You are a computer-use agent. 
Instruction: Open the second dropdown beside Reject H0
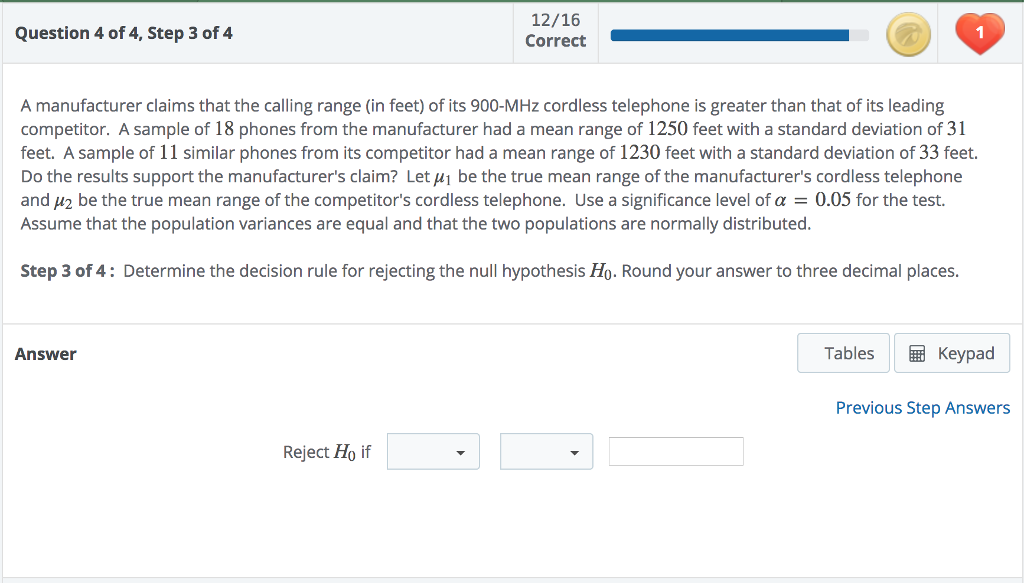click(x=546, y=451)
